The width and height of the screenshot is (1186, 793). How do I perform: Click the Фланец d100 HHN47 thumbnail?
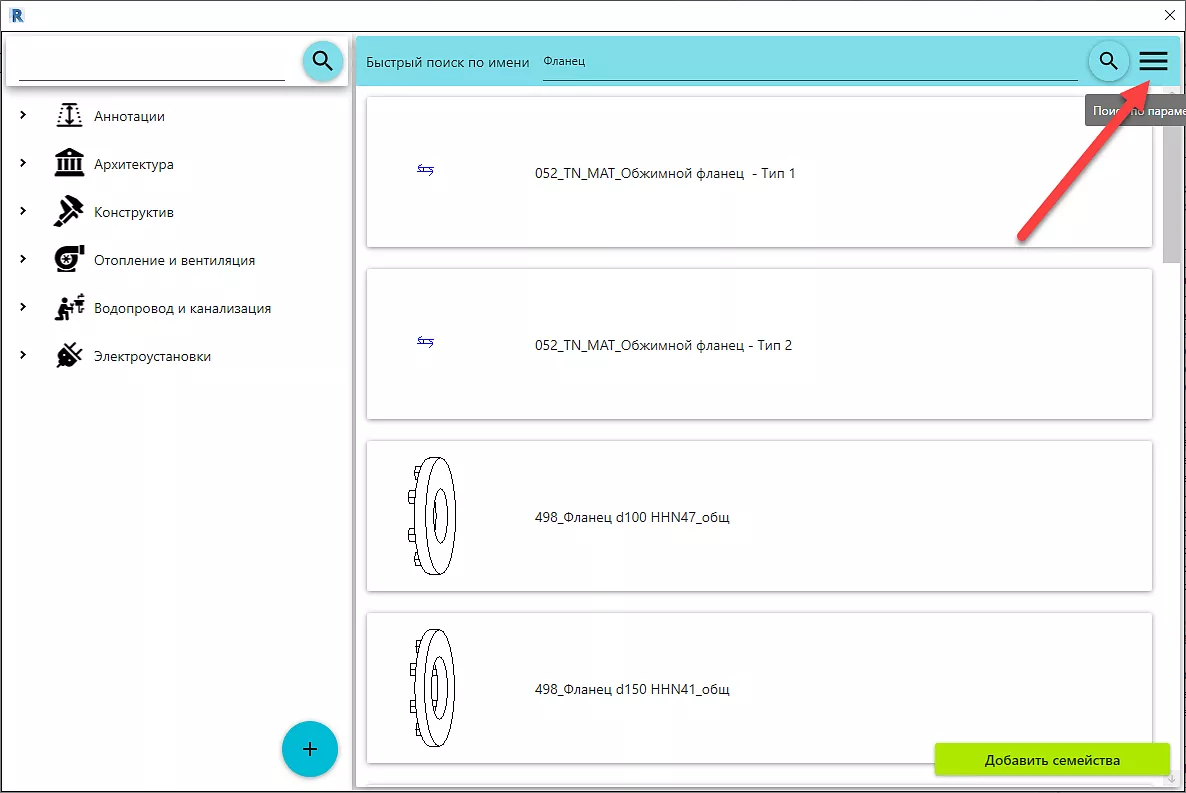pyautogui.click(x=432, y=517)
